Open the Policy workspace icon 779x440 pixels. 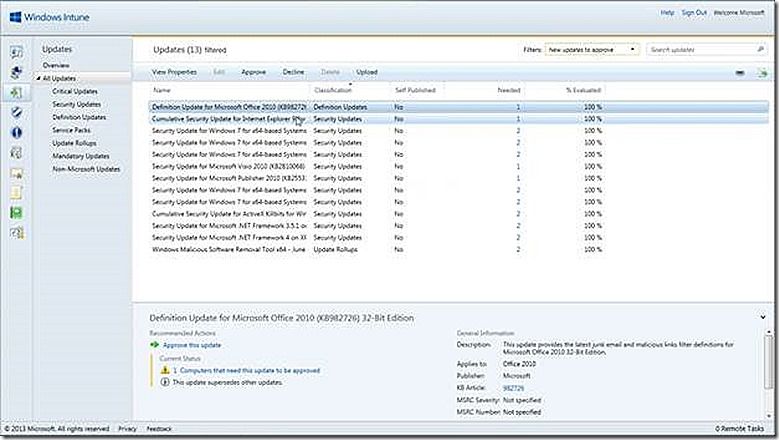tap(16, 193)
